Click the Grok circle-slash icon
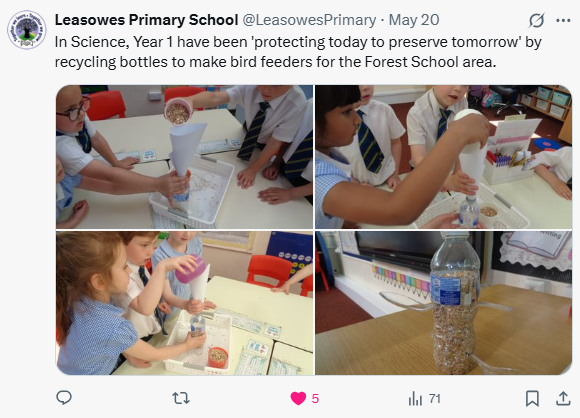580x418 pixels. 536,20
